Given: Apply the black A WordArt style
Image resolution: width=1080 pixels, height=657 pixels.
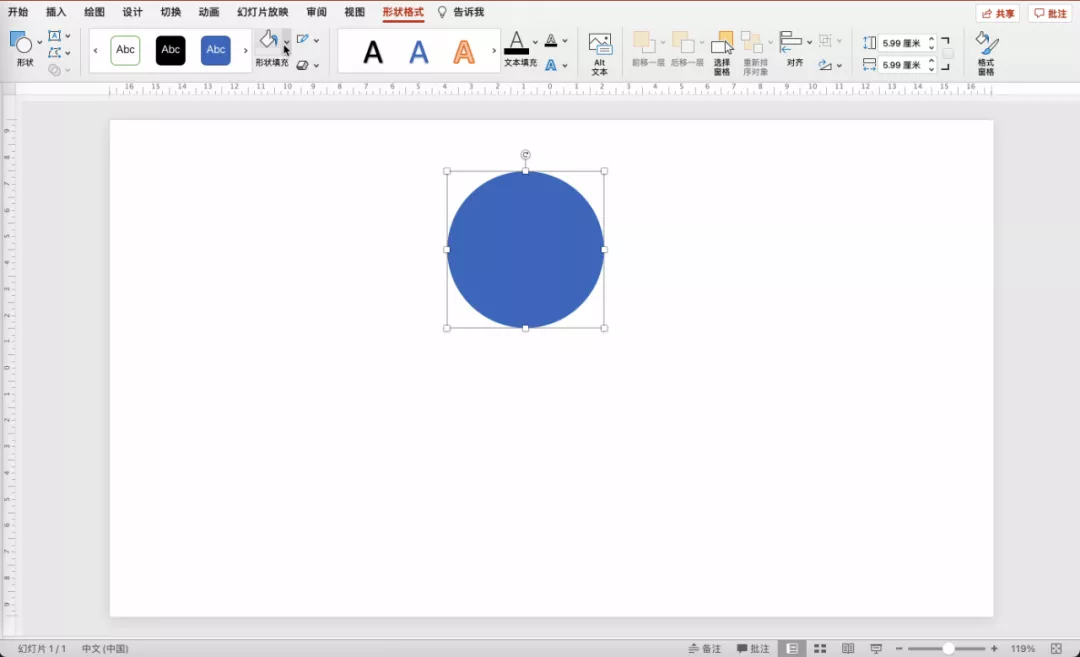Looking at the screenshot, I should click(x=373, y=52).
